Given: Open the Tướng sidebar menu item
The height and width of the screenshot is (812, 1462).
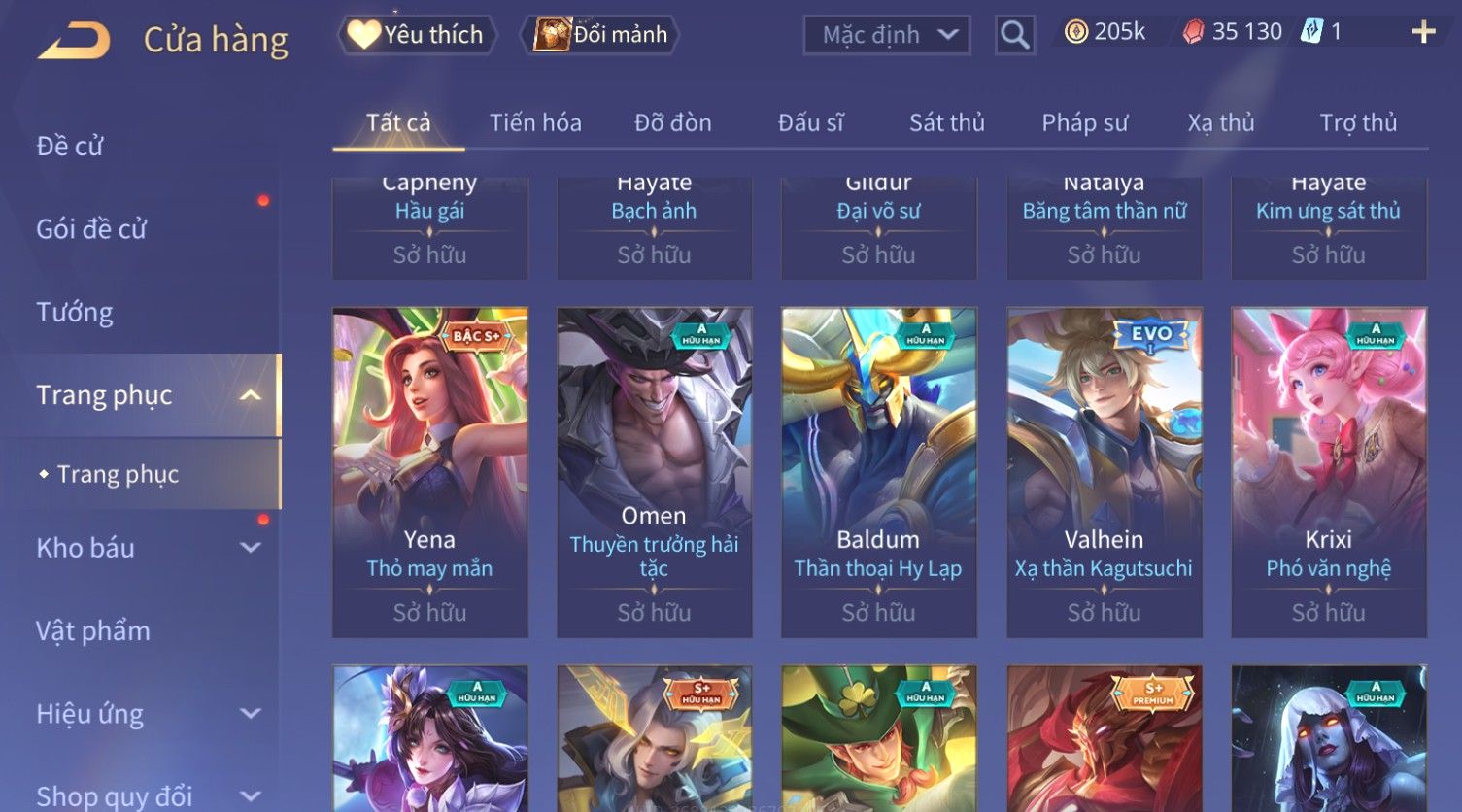Looking at the screenshot, I should [75, 313].
